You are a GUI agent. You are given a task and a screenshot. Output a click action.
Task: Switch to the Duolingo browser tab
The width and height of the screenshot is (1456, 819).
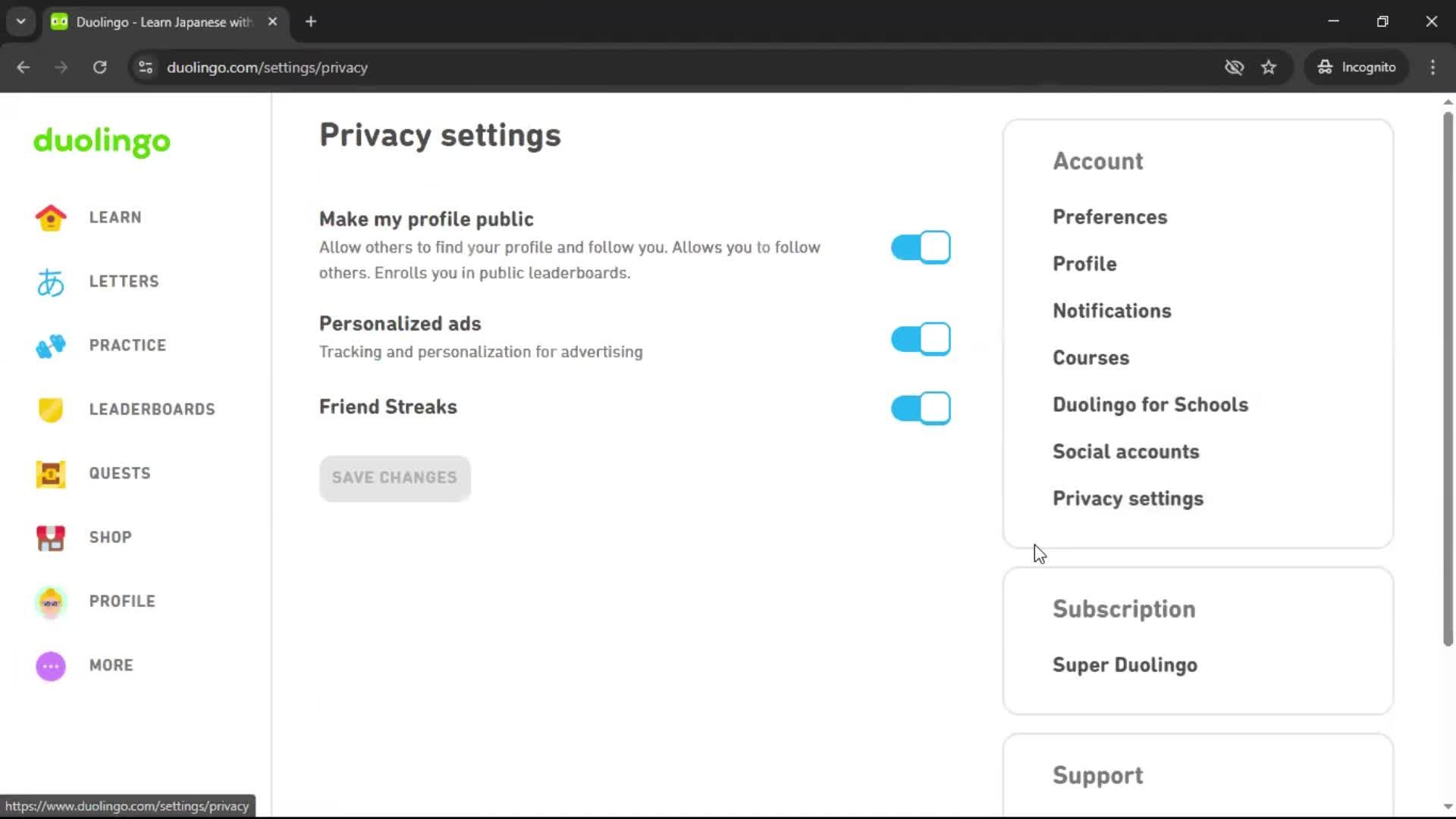(152, 21)
